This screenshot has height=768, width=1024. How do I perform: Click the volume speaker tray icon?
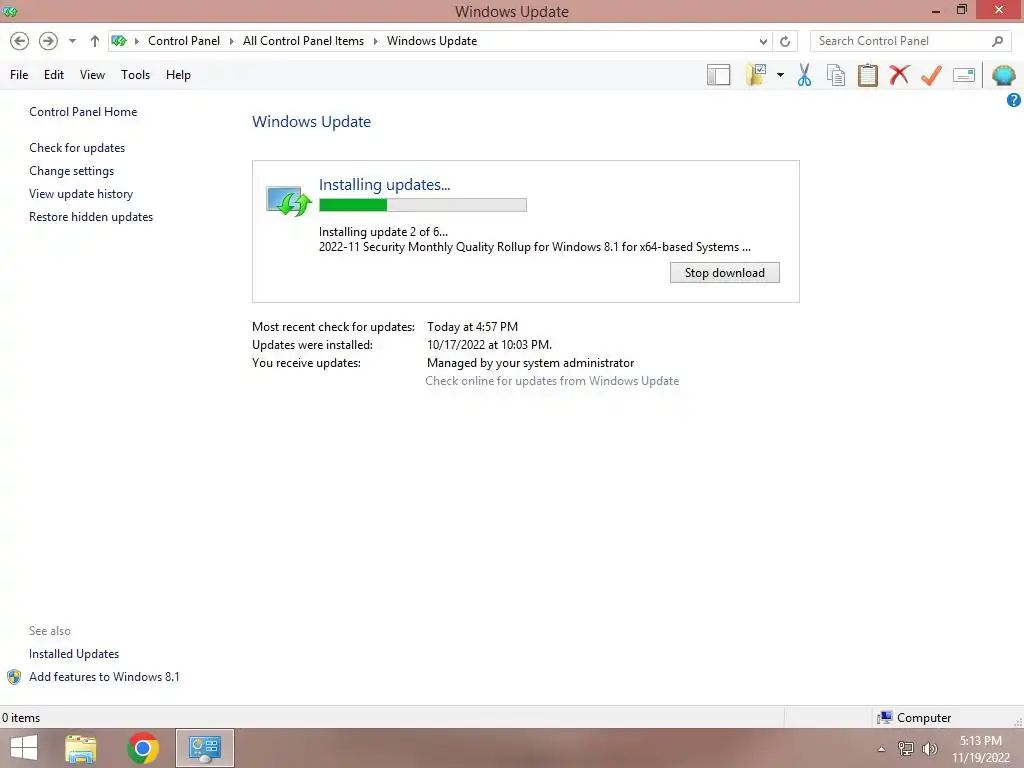(930, 749)
